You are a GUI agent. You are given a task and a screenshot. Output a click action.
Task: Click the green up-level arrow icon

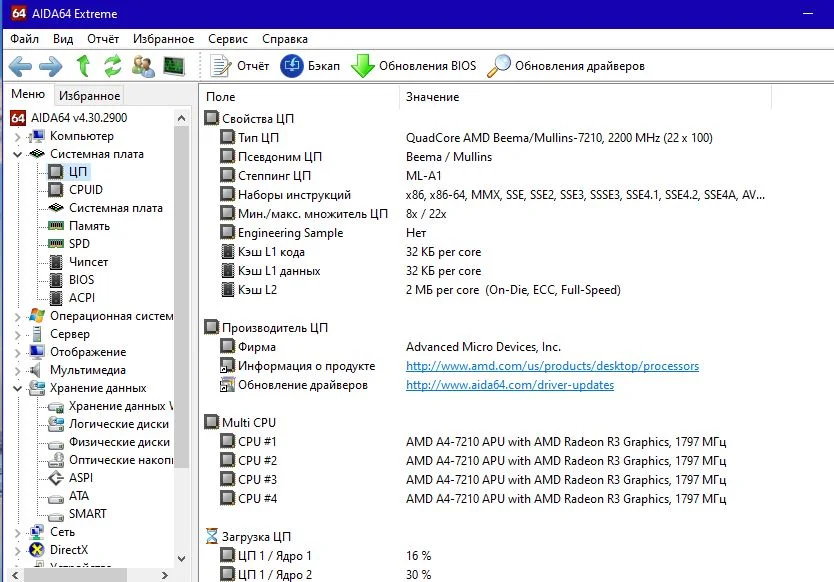[83, 66]
